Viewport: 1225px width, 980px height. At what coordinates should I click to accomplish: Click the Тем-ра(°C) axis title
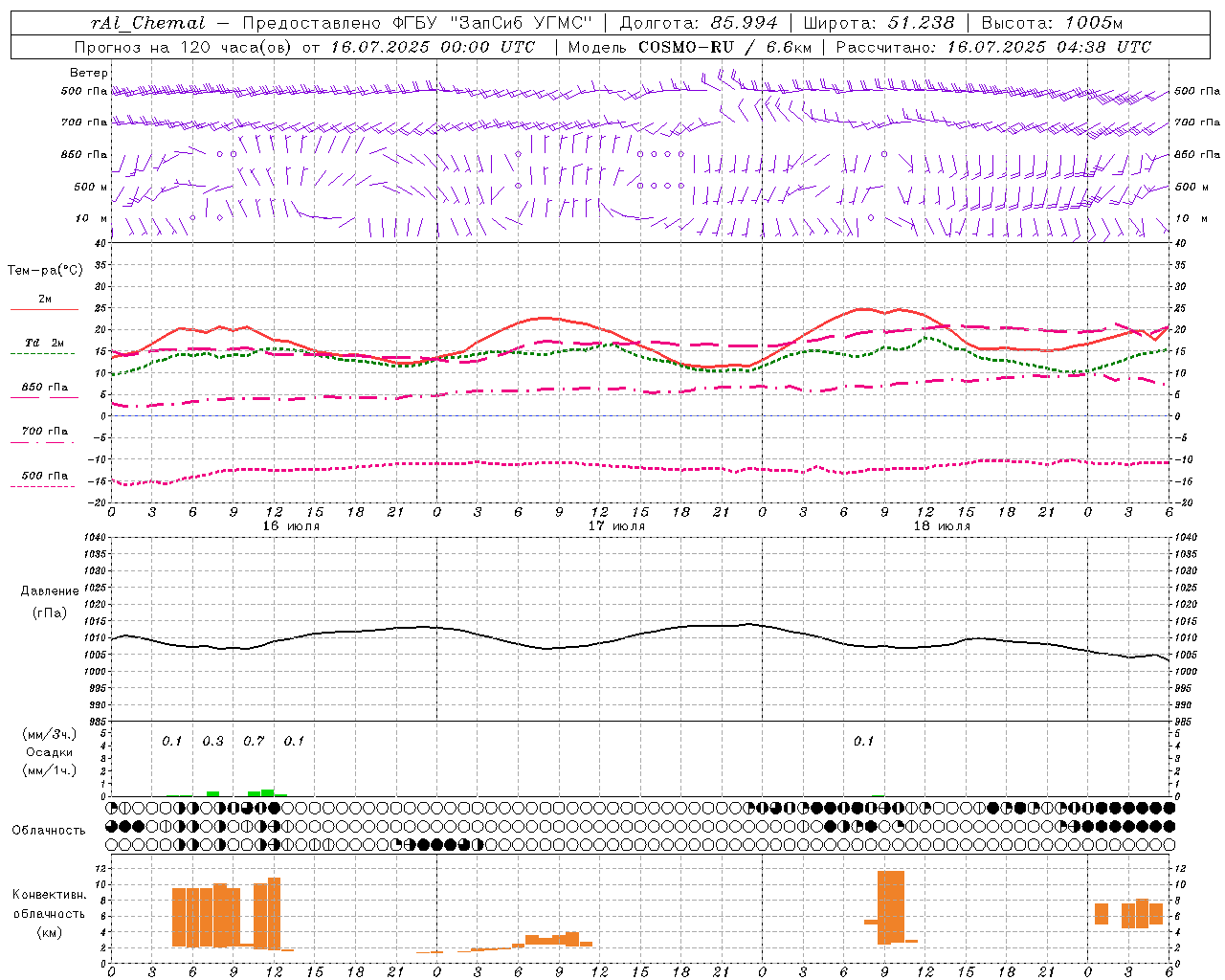click(x=45, y=271)
